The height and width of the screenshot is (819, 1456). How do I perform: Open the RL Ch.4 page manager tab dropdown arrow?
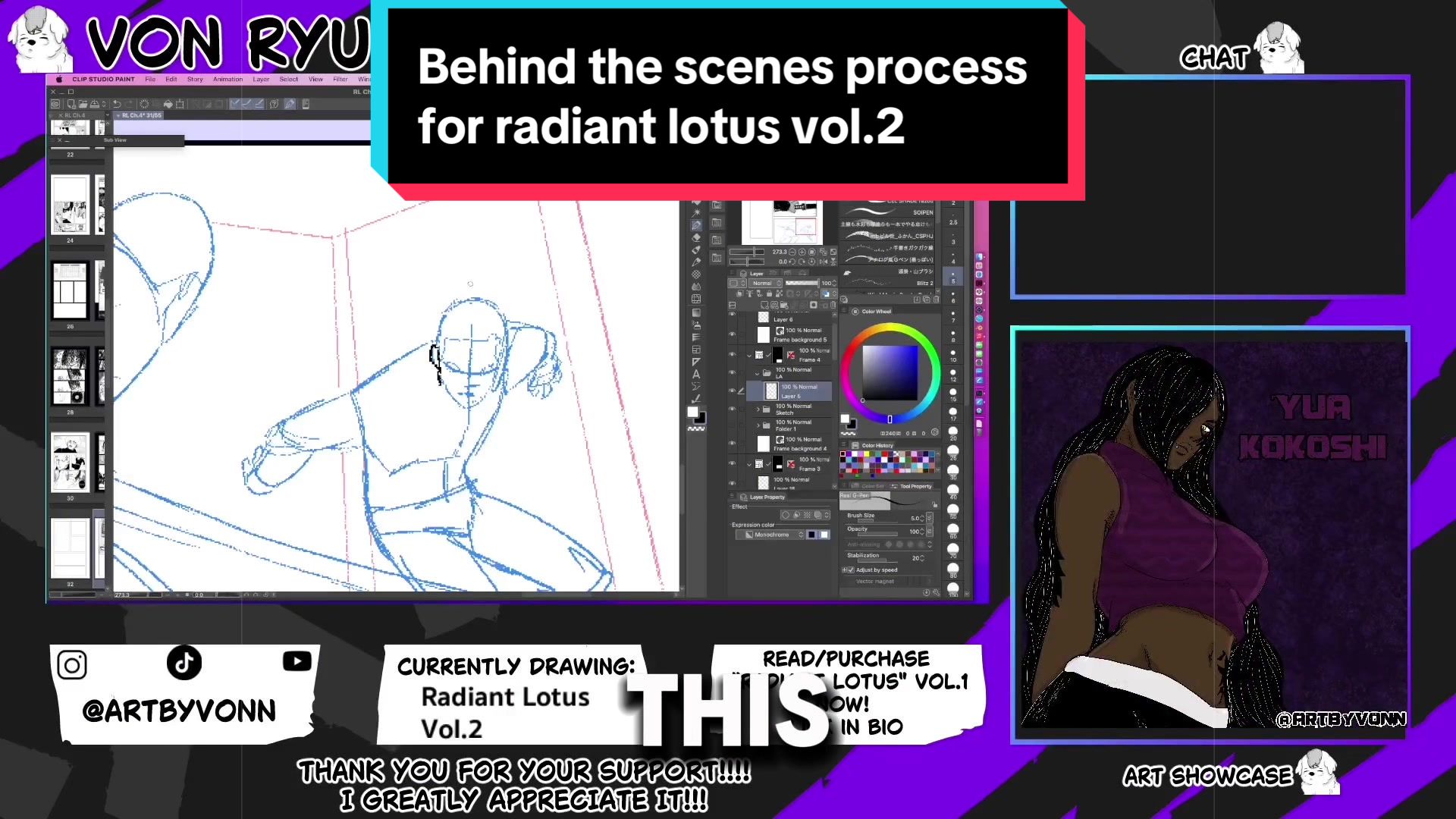click(x=107, y=115)
